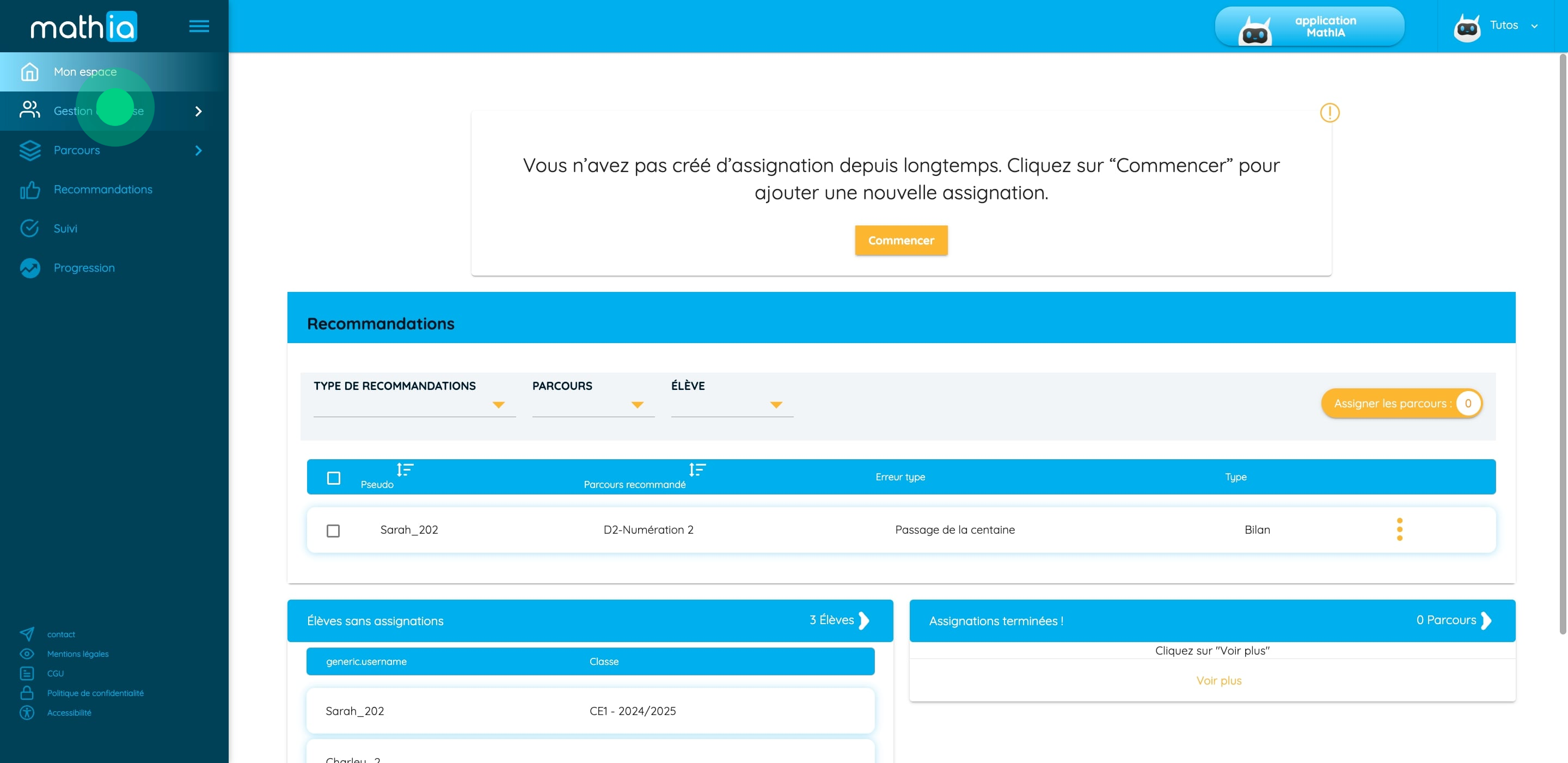Expand the 0 Parcours arrow
1568x763 pixels.
pos(1486,620)
